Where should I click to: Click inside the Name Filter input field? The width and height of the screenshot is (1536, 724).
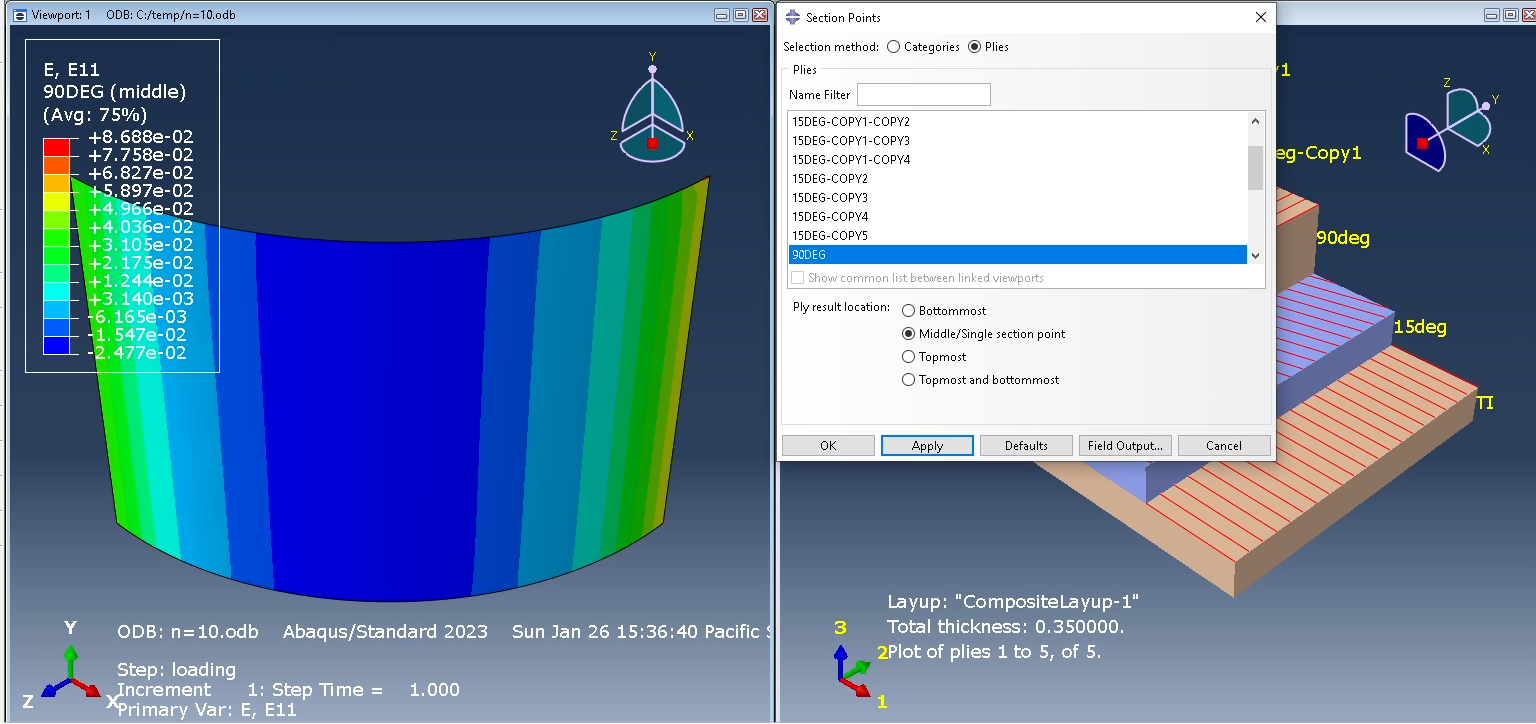[922, 94]
